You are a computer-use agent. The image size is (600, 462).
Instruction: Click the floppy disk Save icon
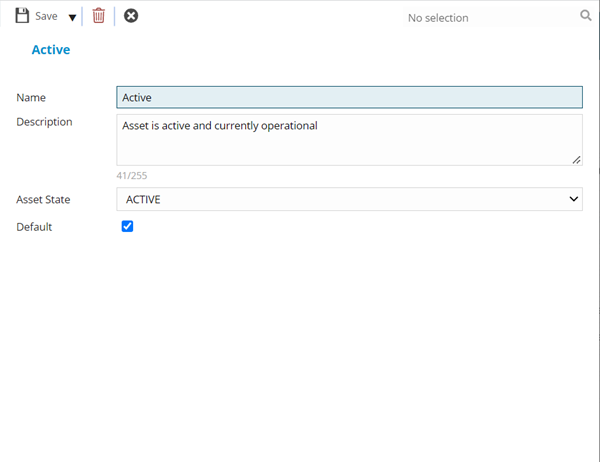[x=22, y=16]
